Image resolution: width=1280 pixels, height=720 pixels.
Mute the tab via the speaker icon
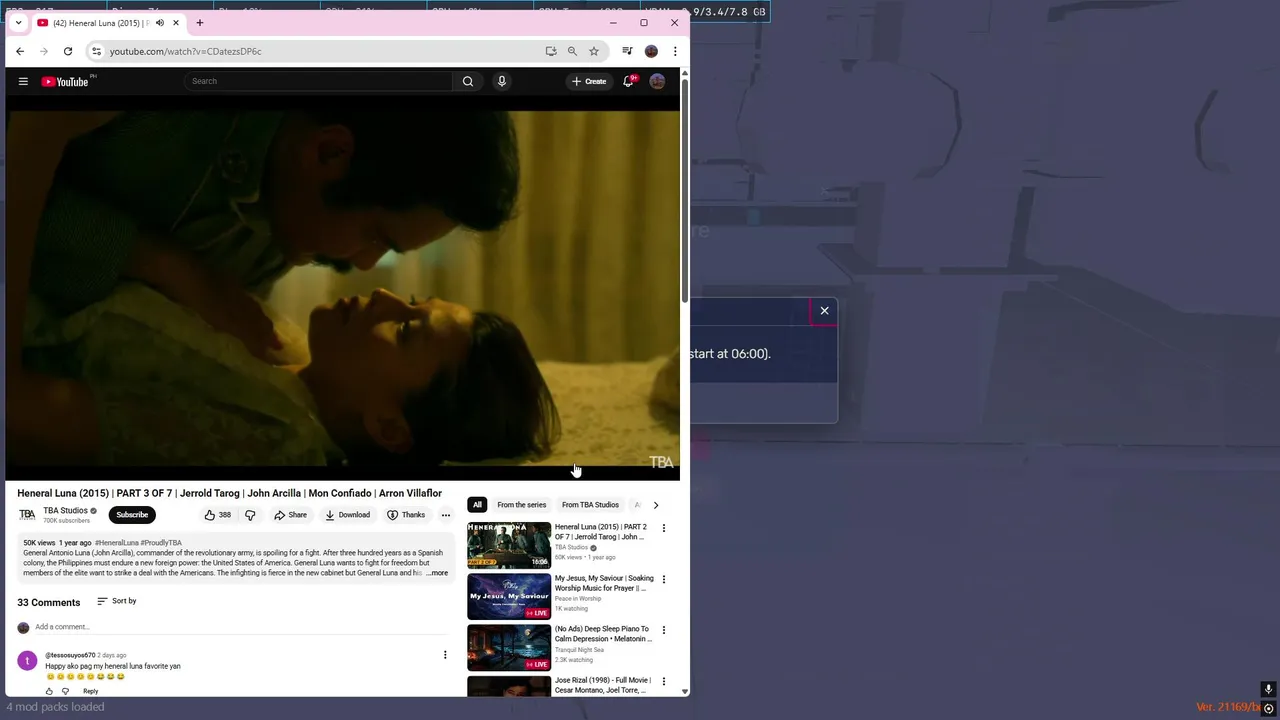pos(160,23)
